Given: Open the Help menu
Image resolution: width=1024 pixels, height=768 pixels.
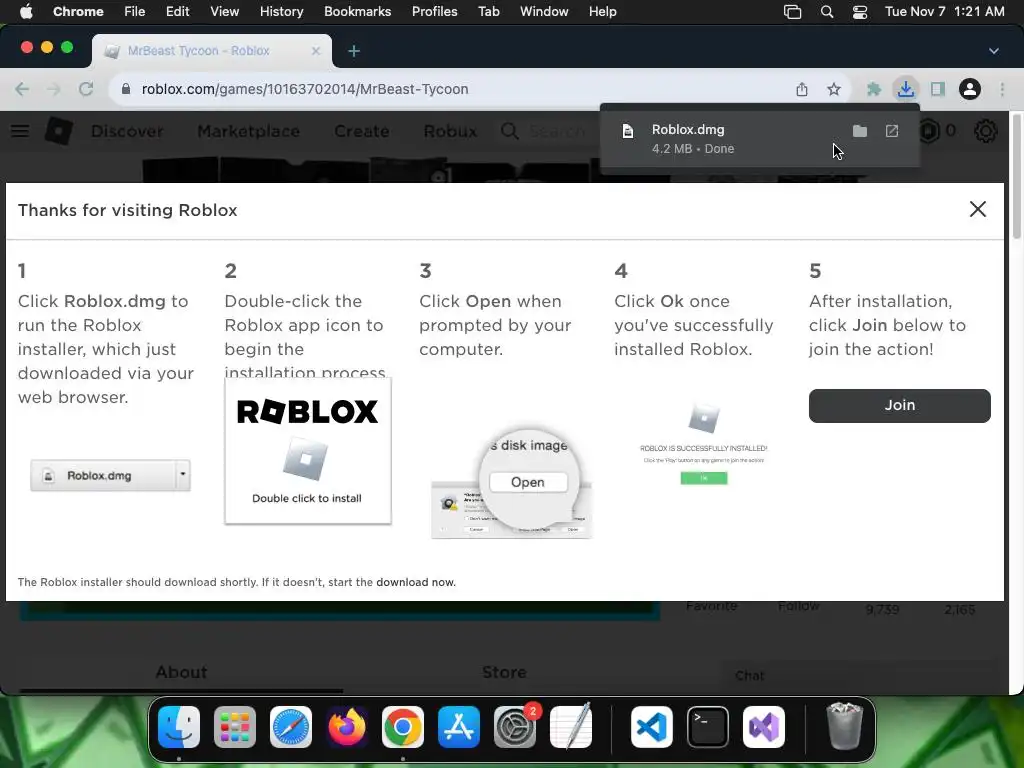Looking at the screenshot, I should coord(602,11).
